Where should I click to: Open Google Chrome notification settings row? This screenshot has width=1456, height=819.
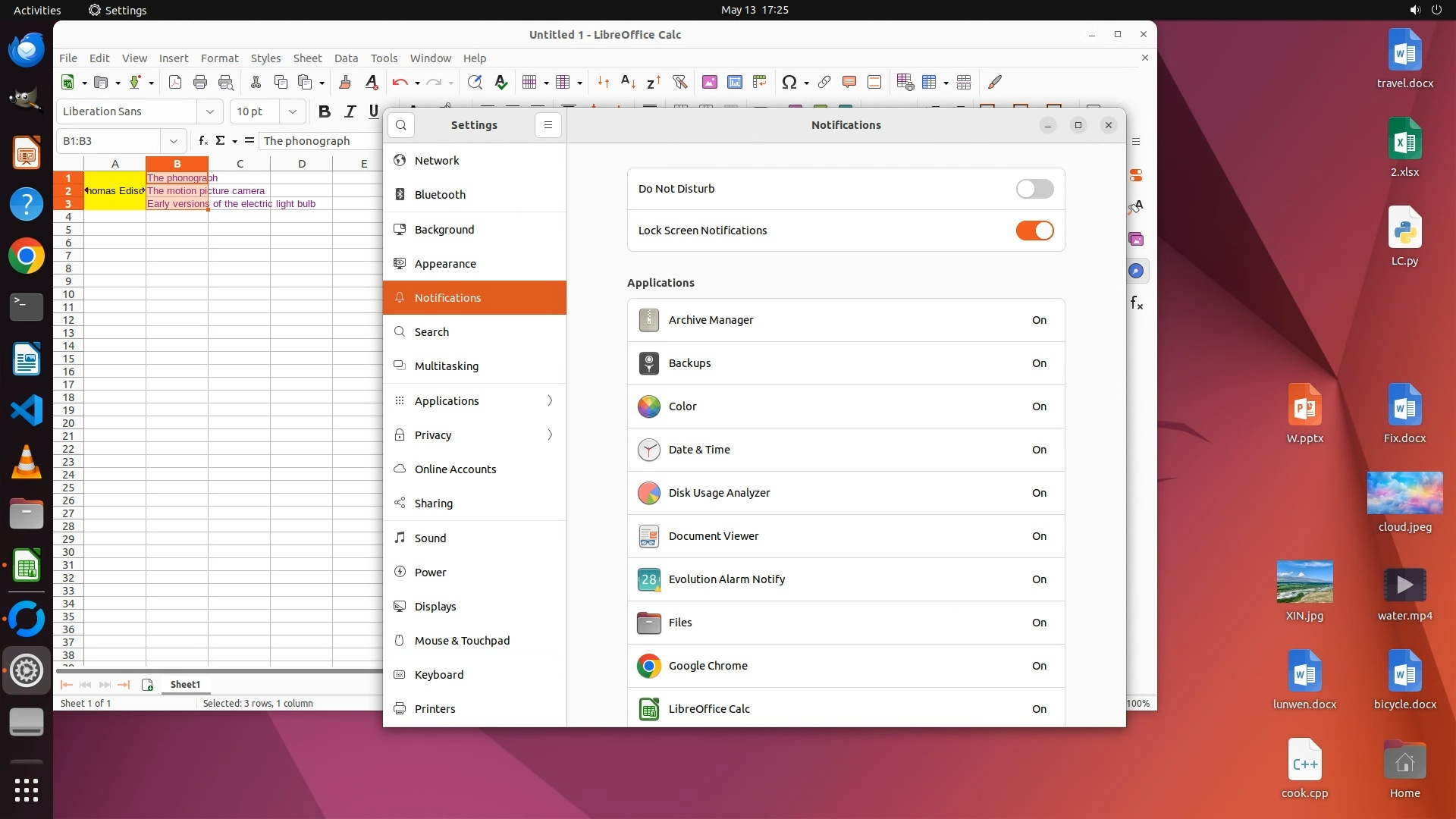point(846,666)
